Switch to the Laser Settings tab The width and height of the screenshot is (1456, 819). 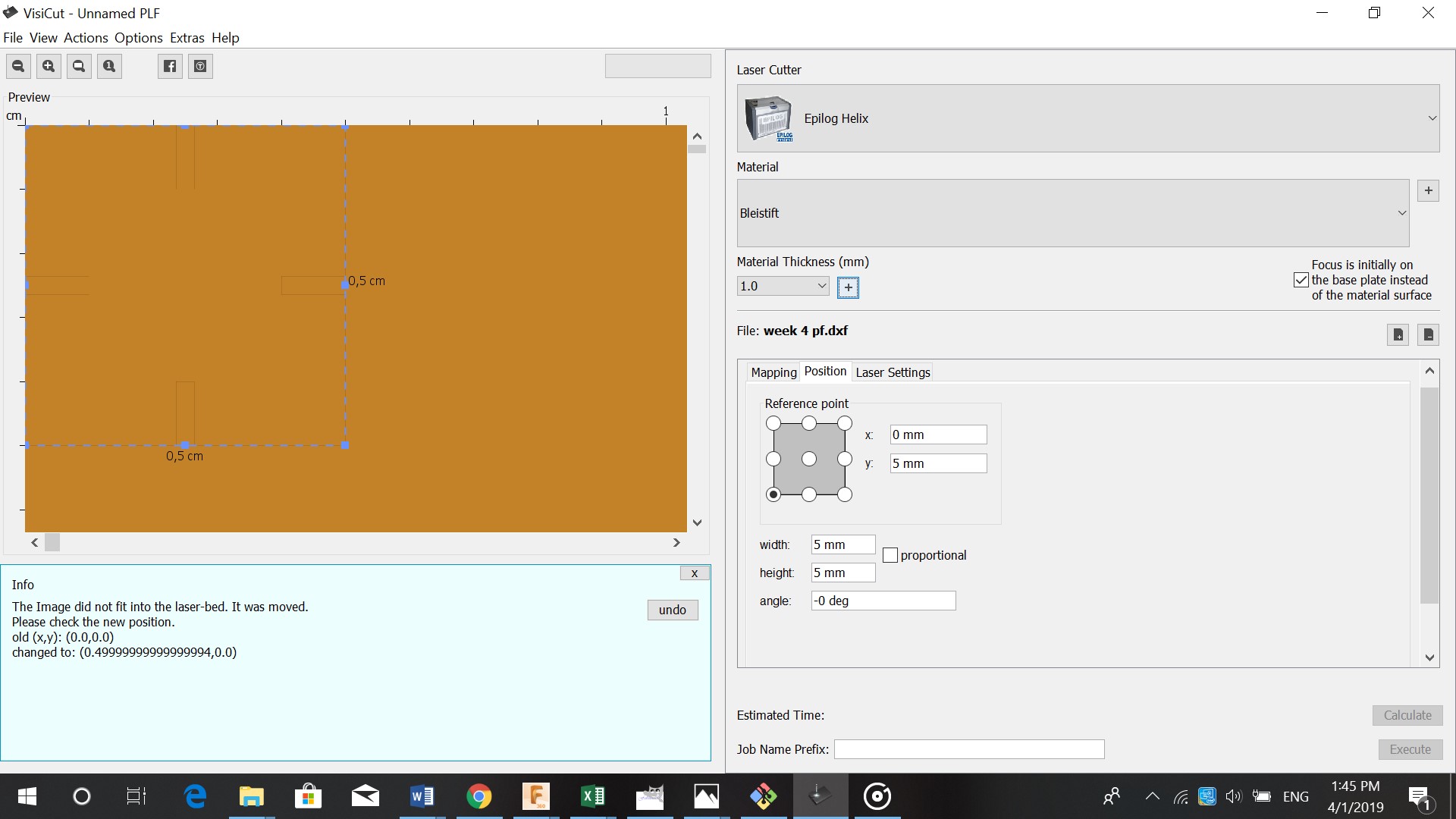[893, 372]
